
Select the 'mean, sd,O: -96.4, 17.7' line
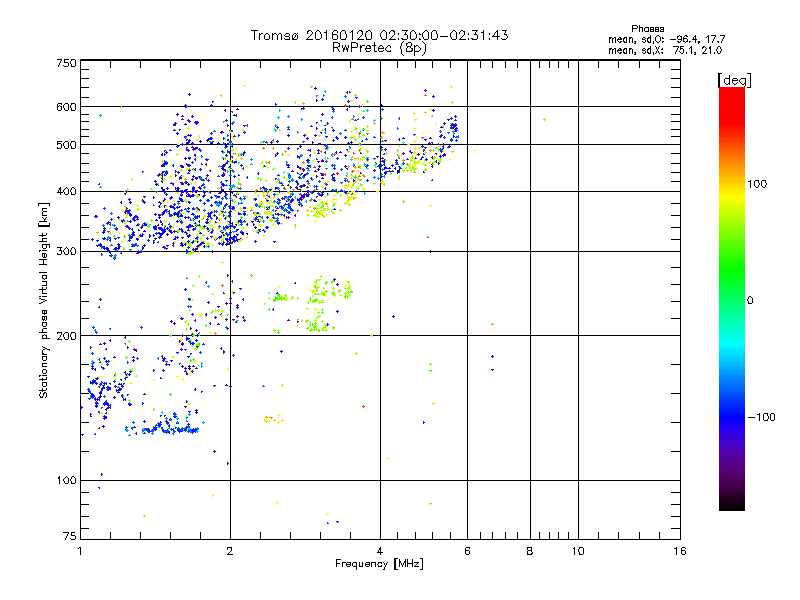(666, 39)
